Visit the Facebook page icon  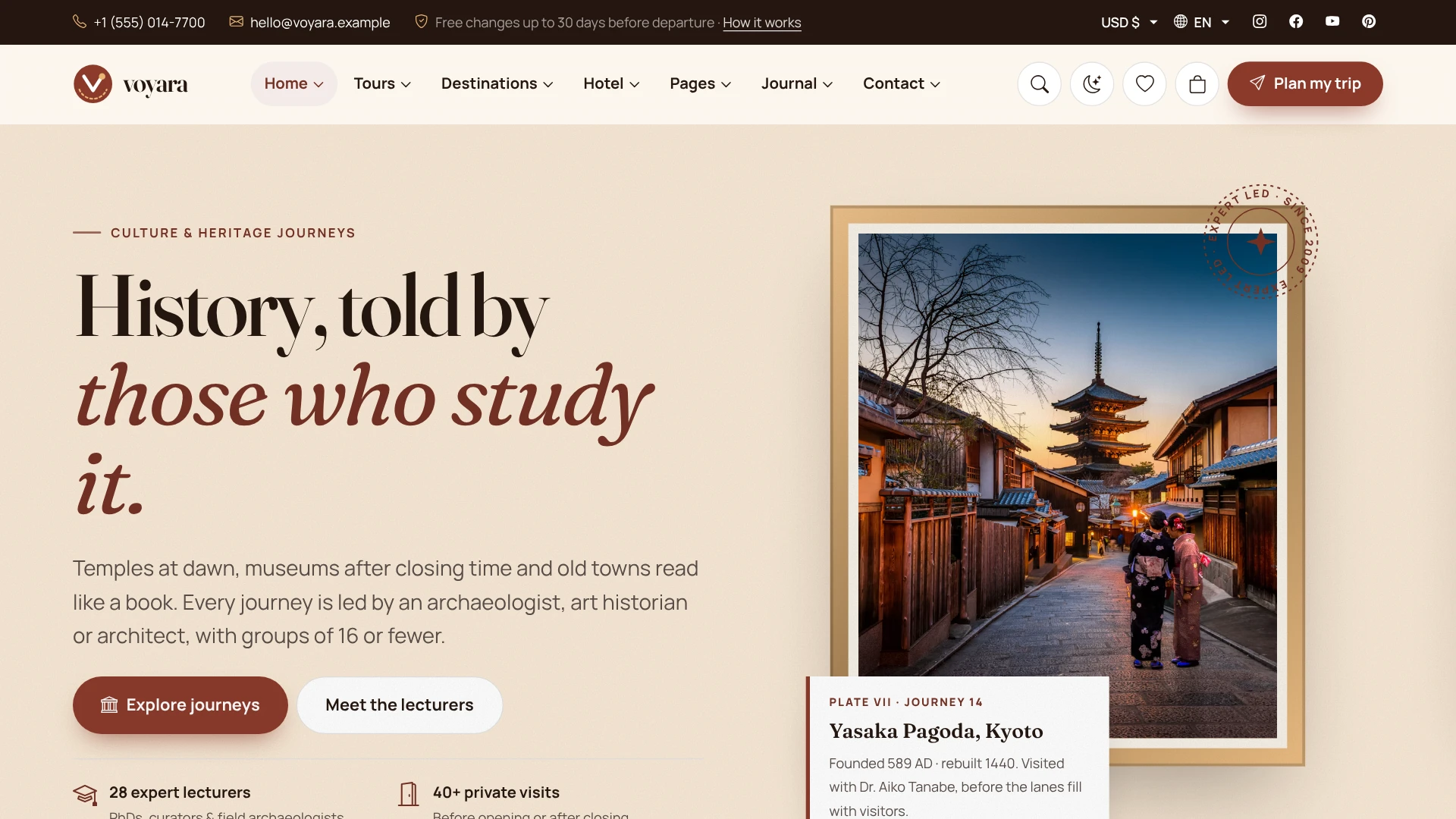[1296, 21]
